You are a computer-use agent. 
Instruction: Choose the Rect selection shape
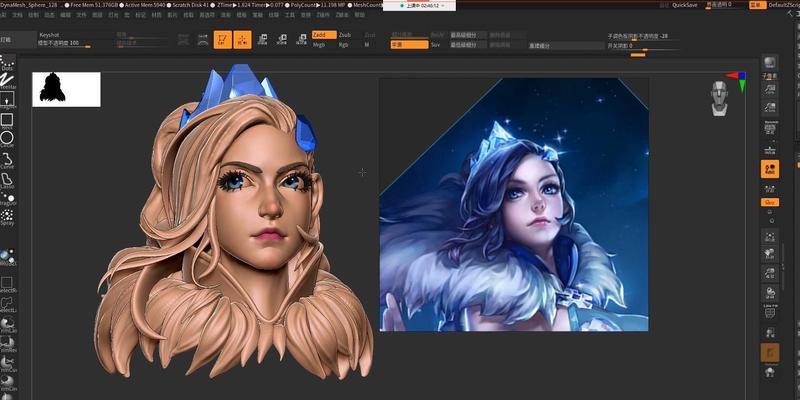click(7, 121)
